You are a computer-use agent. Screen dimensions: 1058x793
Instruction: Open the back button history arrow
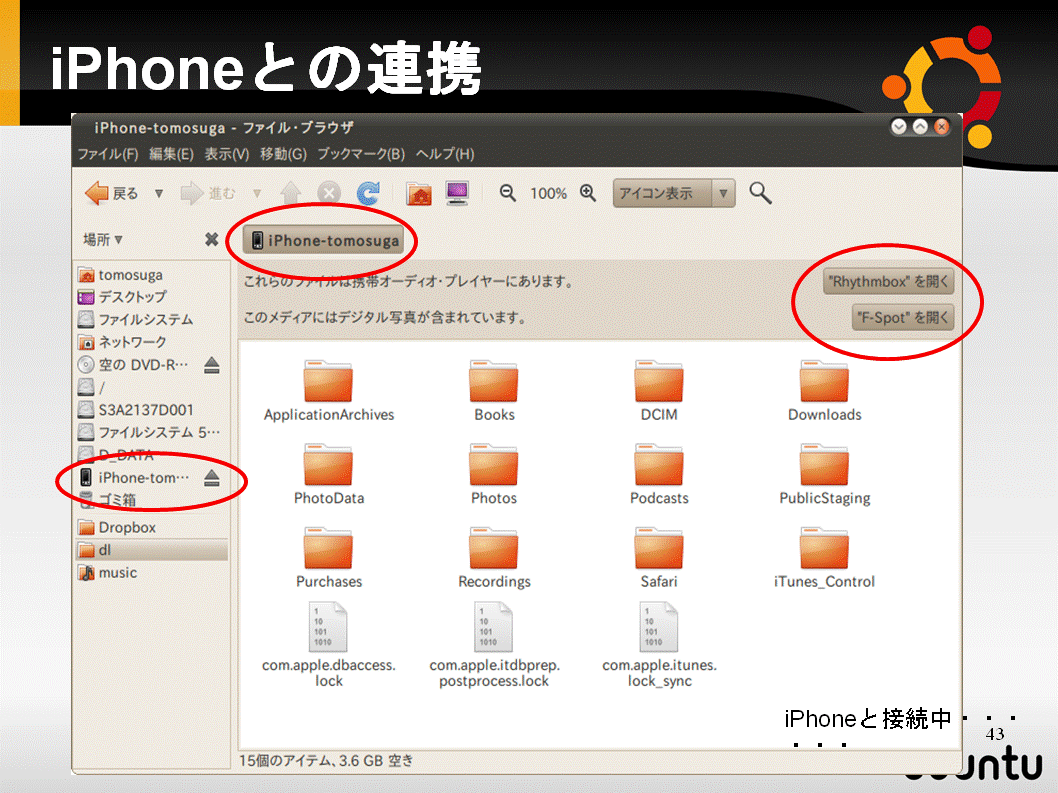tap(158, 193)
